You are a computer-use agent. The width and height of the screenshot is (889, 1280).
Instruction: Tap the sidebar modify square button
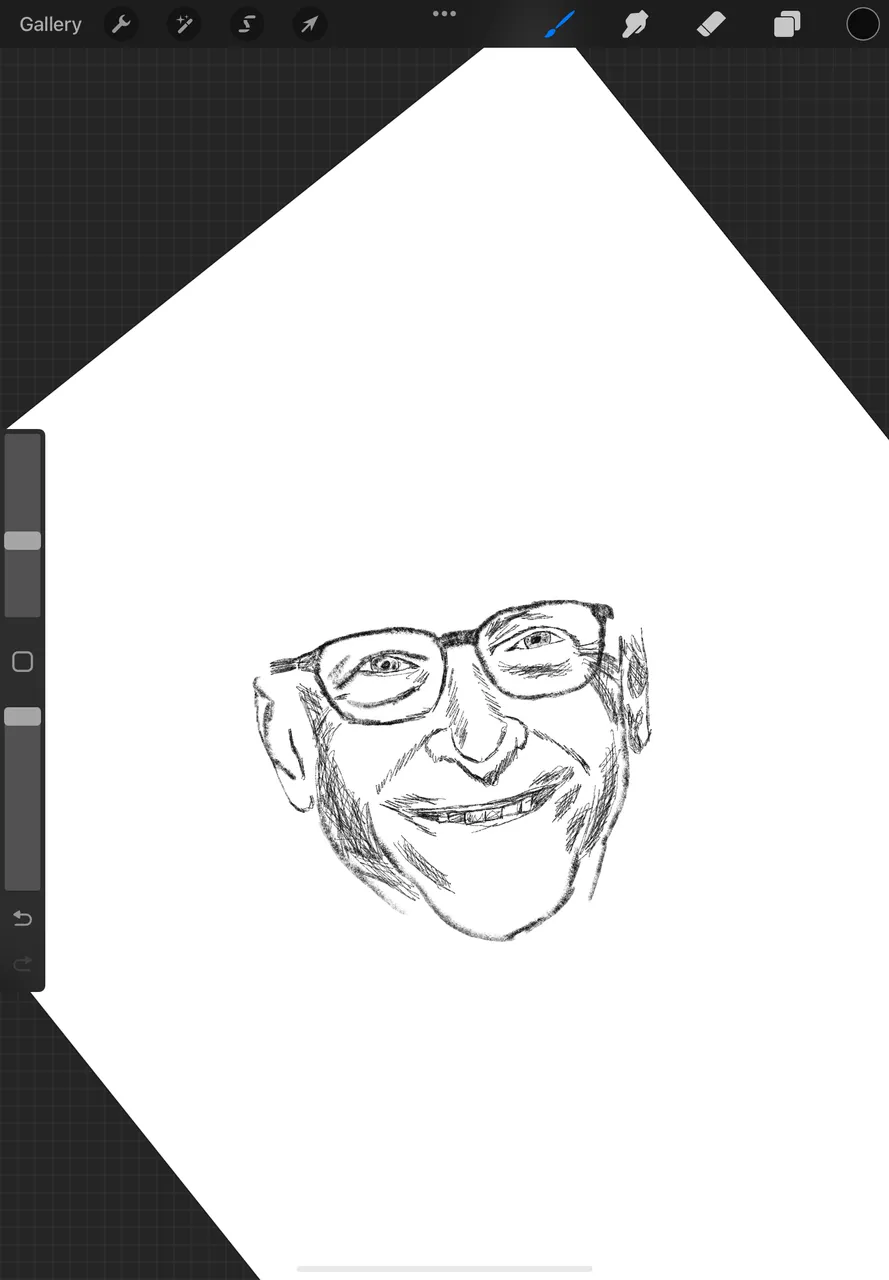(22, 662)
